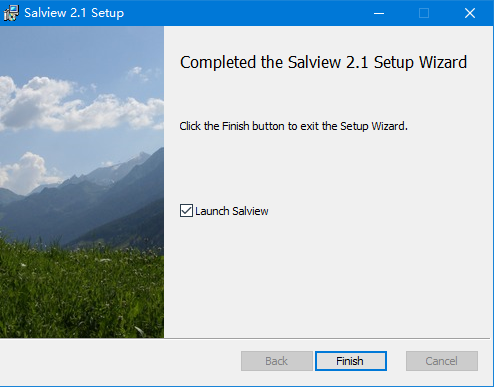The image size is (494, 387).
Task: Click the mountain landscape banner image
Action: (x=82, y=182)
